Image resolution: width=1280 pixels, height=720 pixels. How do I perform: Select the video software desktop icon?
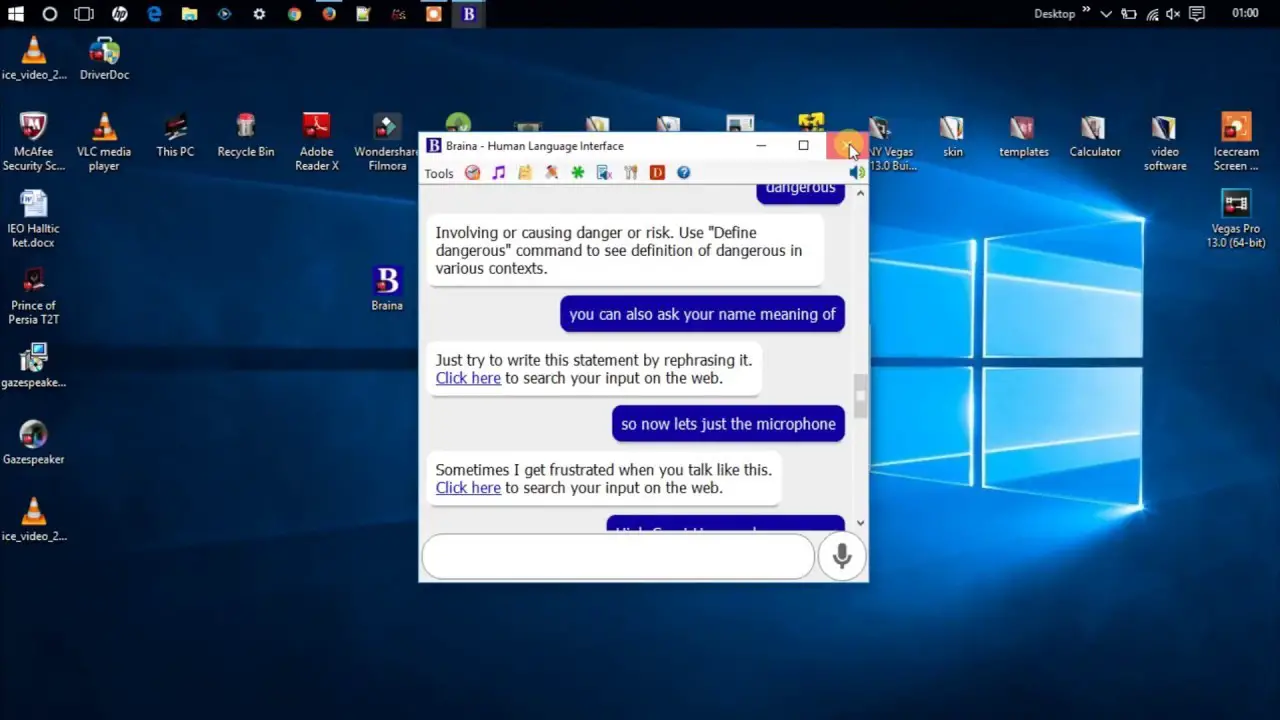click(x=1165, y=141)
